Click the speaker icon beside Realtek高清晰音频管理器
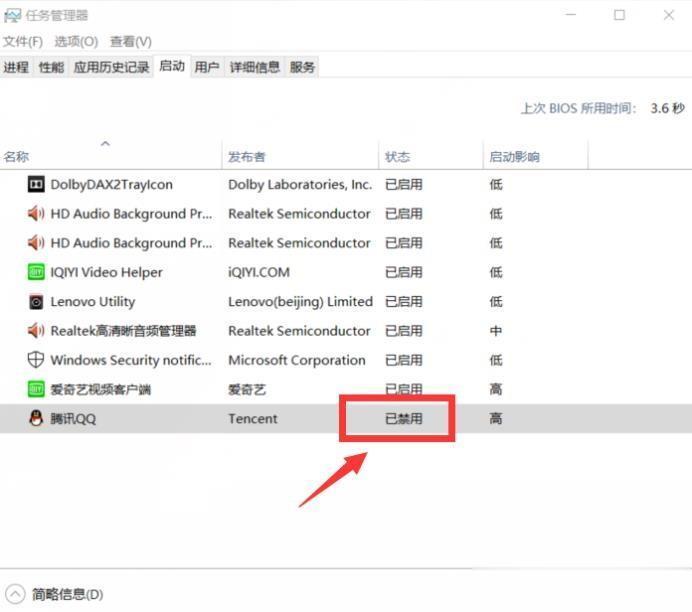 point(36,330)
